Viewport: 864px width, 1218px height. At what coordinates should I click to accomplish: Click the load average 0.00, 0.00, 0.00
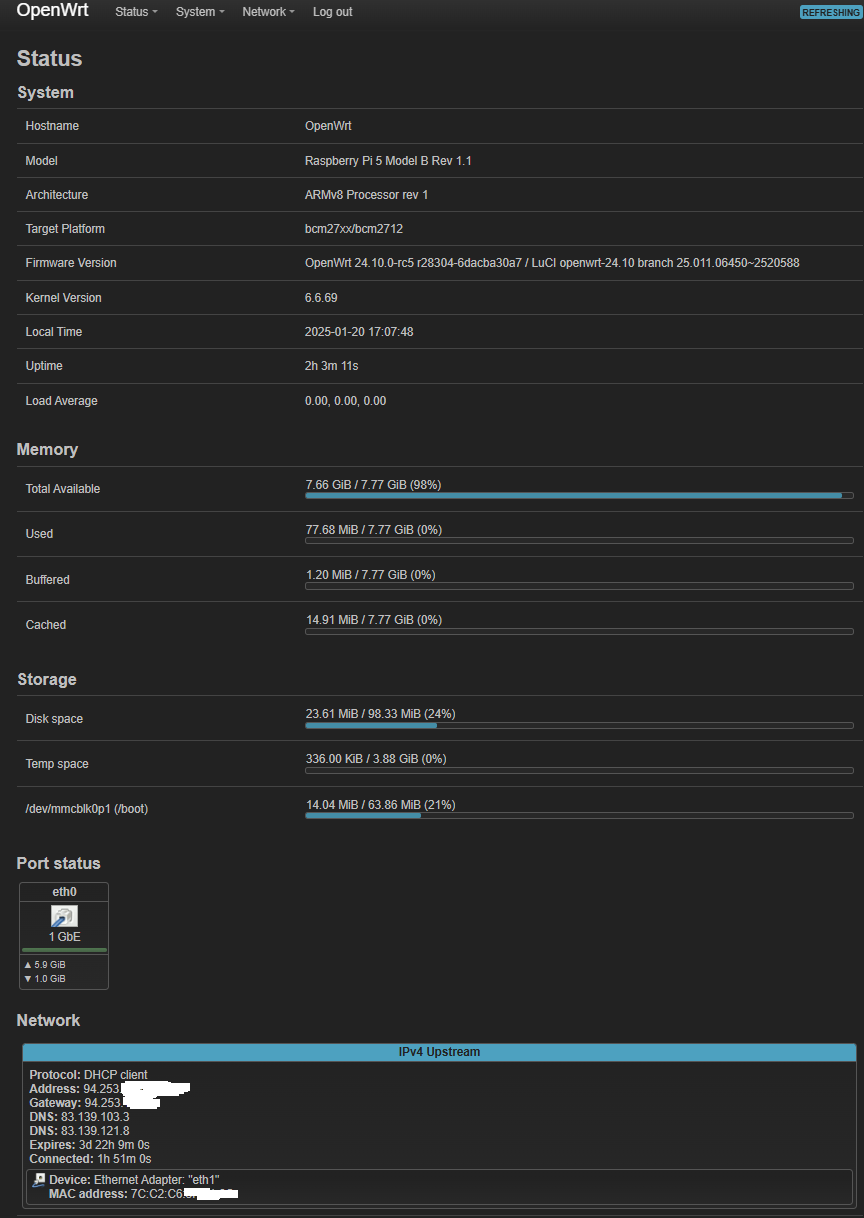pyautogui.click(x=345, y=401)
